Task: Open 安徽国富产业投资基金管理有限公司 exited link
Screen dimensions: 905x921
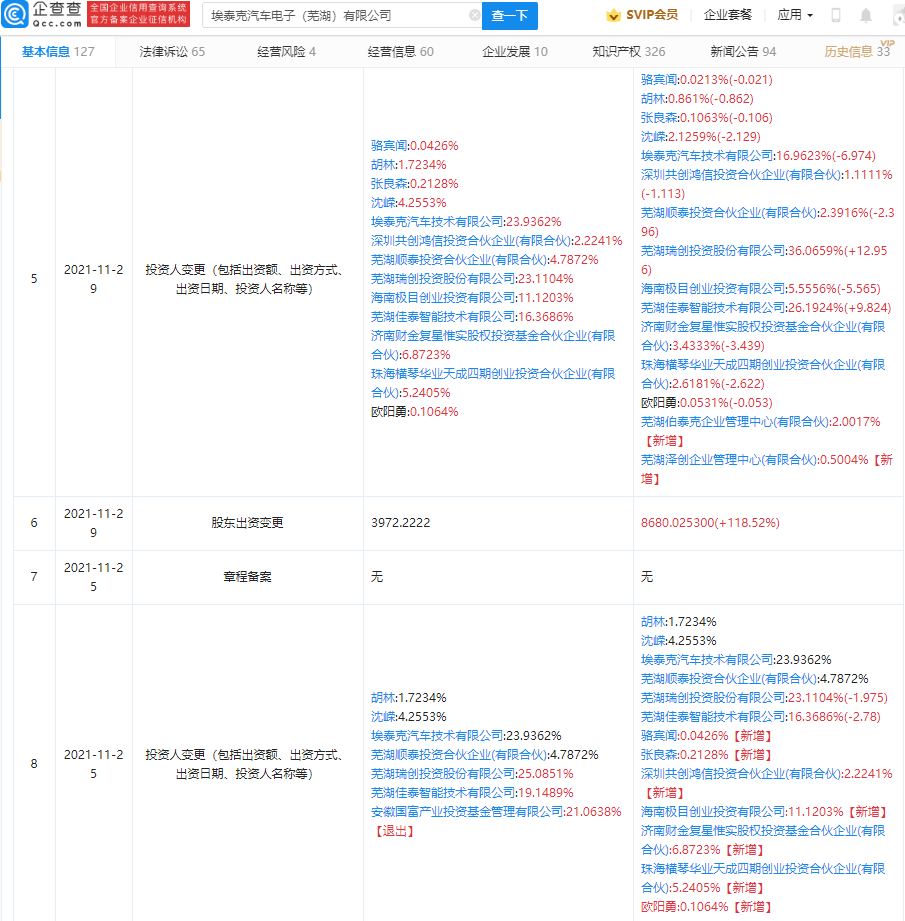Action: (467, 812)
